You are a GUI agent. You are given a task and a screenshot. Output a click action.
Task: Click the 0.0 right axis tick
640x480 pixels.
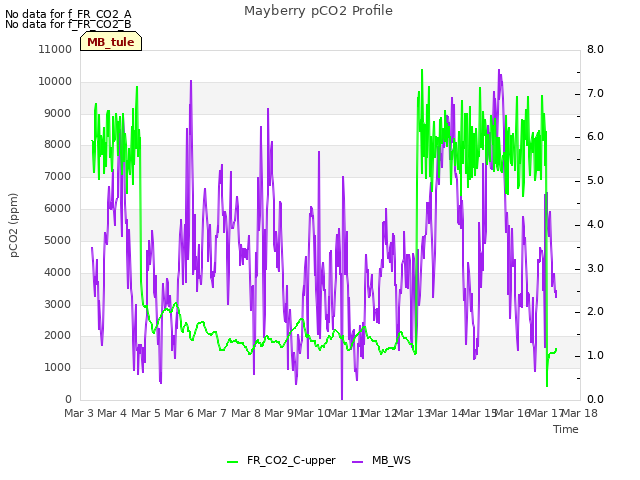595,399
